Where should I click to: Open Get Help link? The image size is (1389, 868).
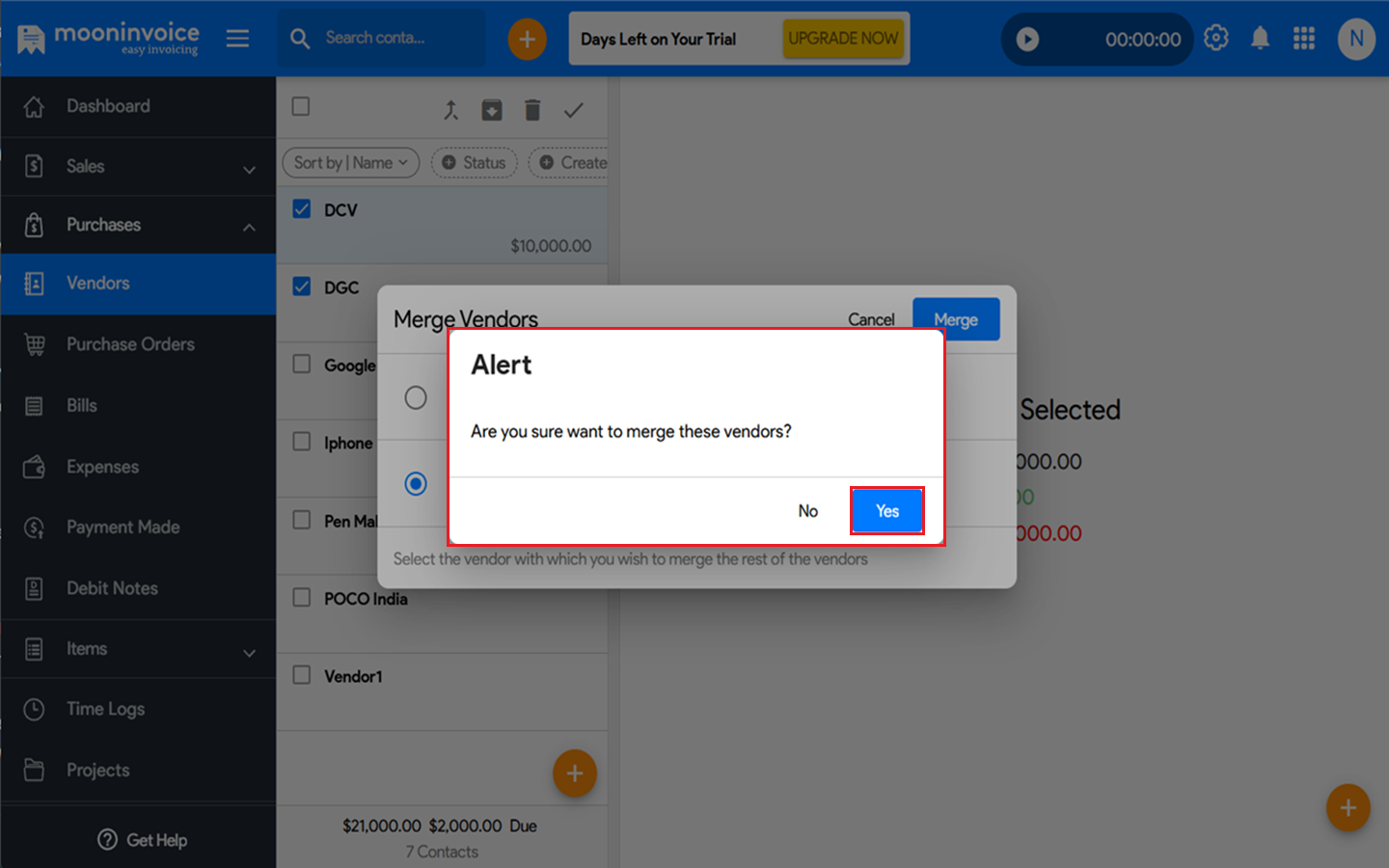[143, 840]
